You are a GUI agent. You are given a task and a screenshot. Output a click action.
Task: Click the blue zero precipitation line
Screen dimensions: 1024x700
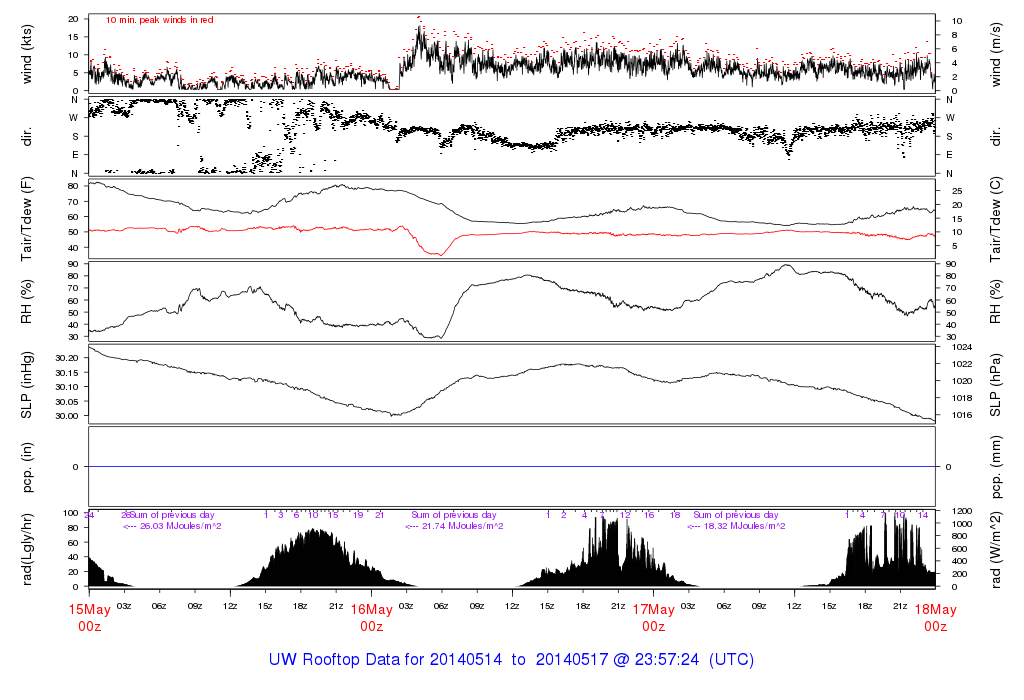coord(512,467)
